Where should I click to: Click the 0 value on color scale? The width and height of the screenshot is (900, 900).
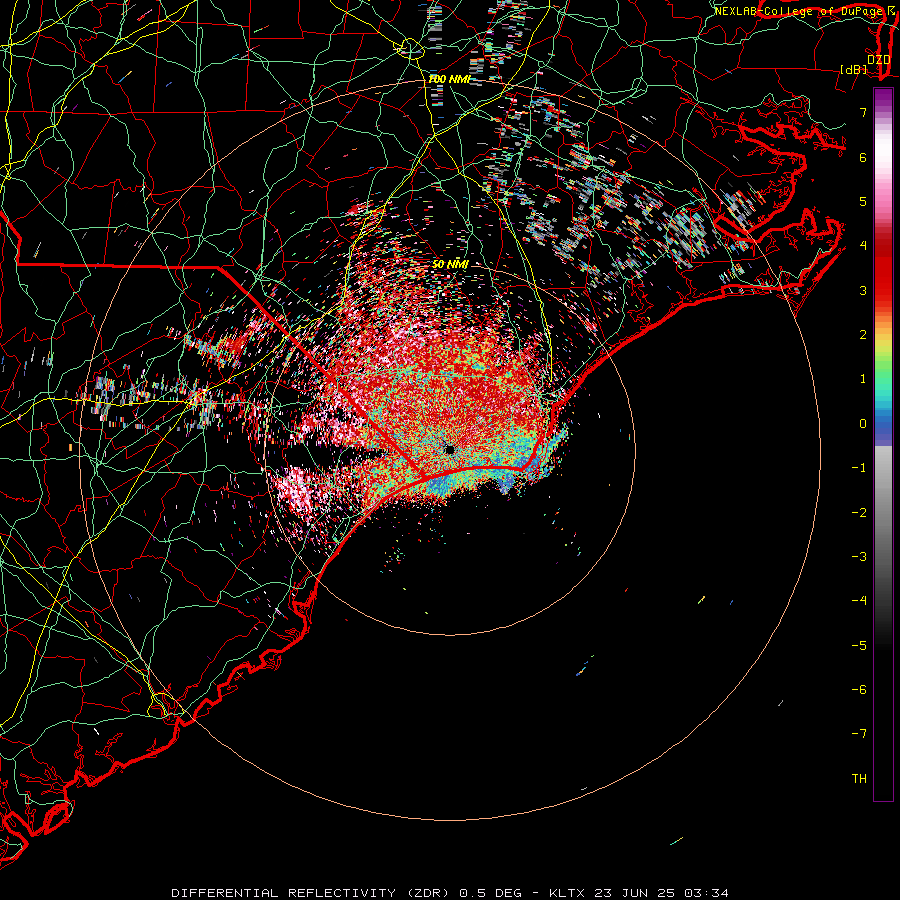(863, 424)
